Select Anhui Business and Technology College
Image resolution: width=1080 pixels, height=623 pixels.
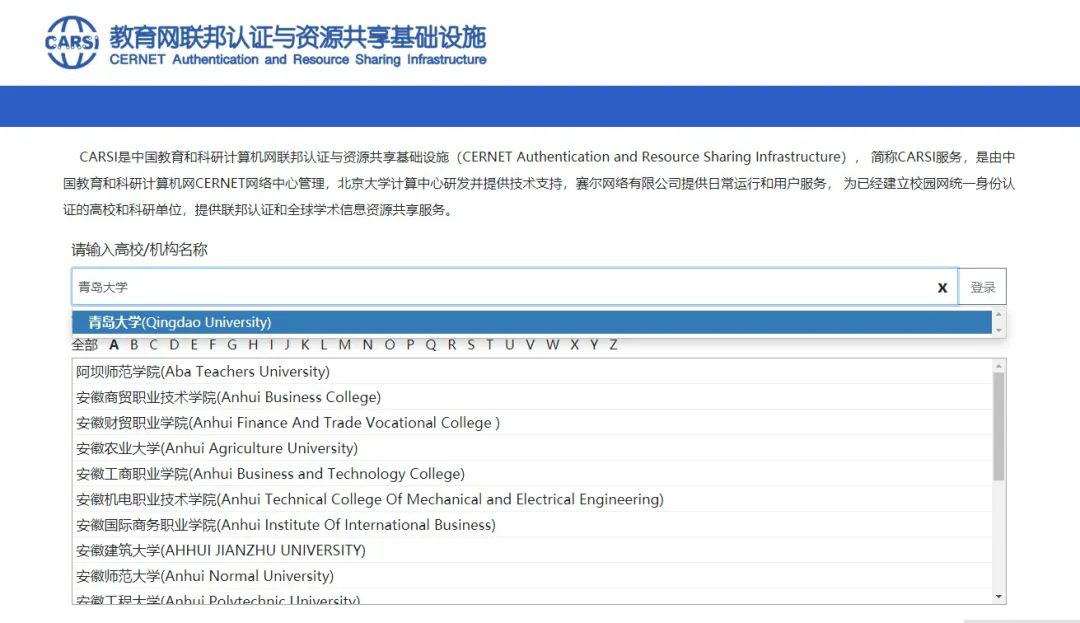(x=532, y=474)
